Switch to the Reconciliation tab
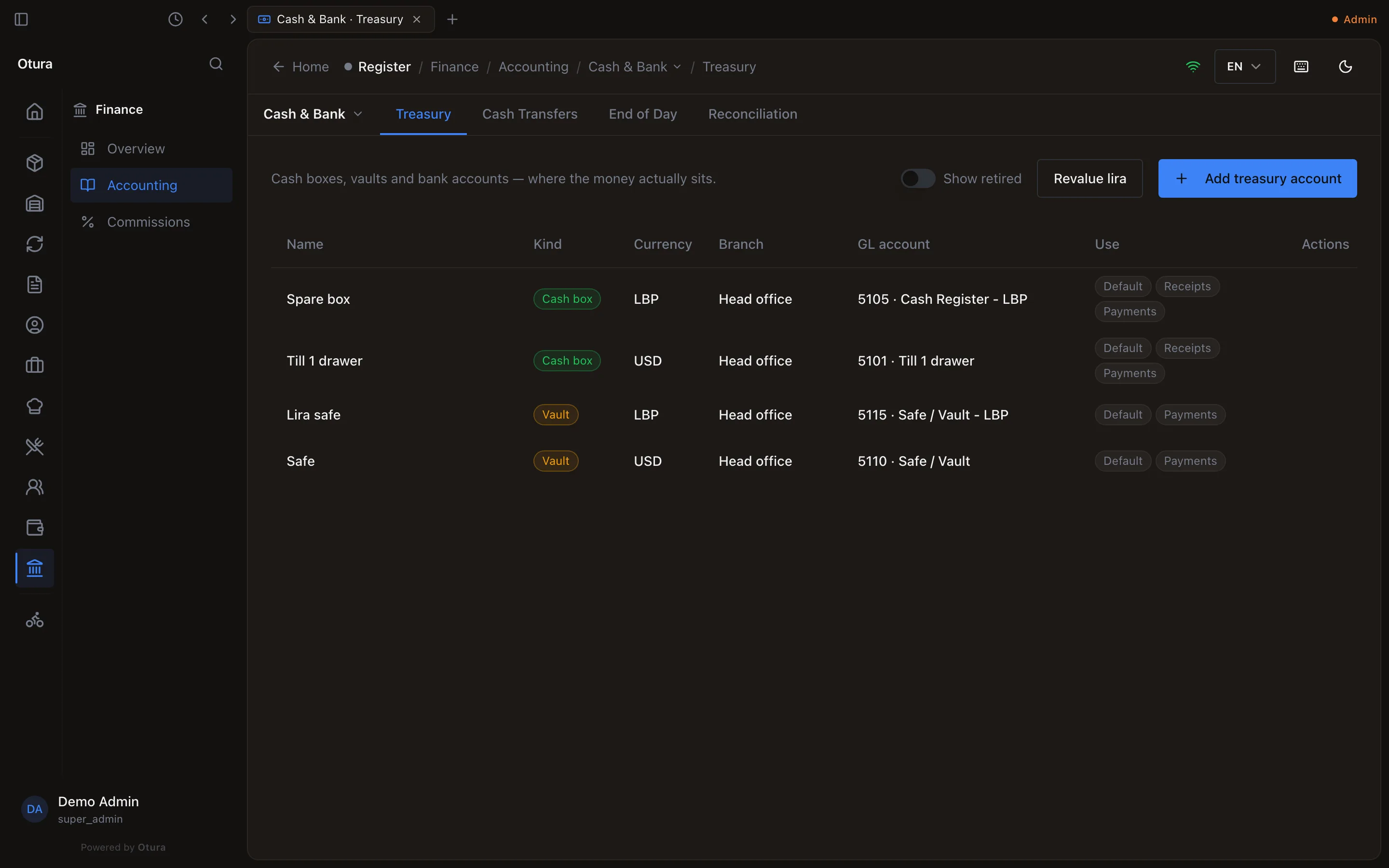 752,114
